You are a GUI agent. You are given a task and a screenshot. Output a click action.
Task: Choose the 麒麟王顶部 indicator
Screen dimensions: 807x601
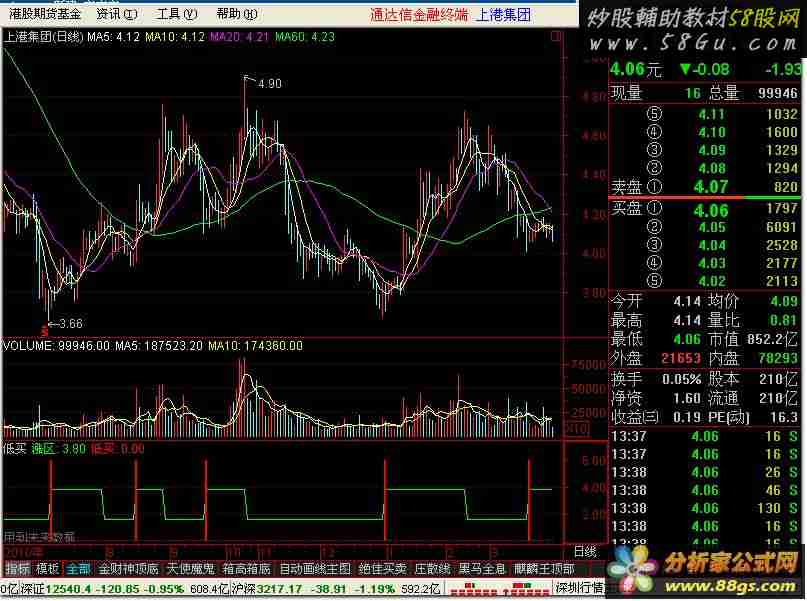(x=544, y=569)
